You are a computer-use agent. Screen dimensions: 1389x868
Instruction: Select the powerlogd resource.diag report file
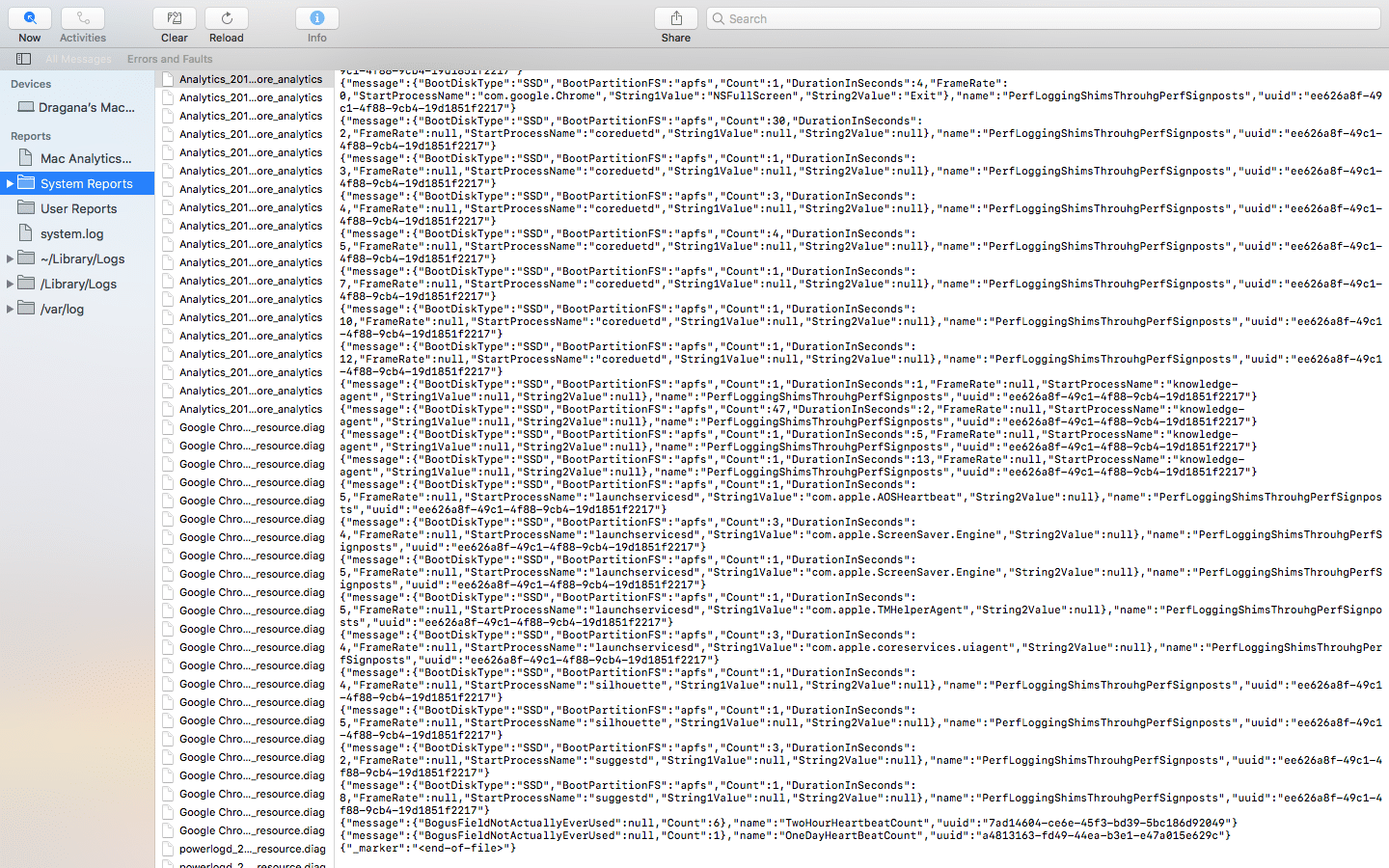(251, 849)
